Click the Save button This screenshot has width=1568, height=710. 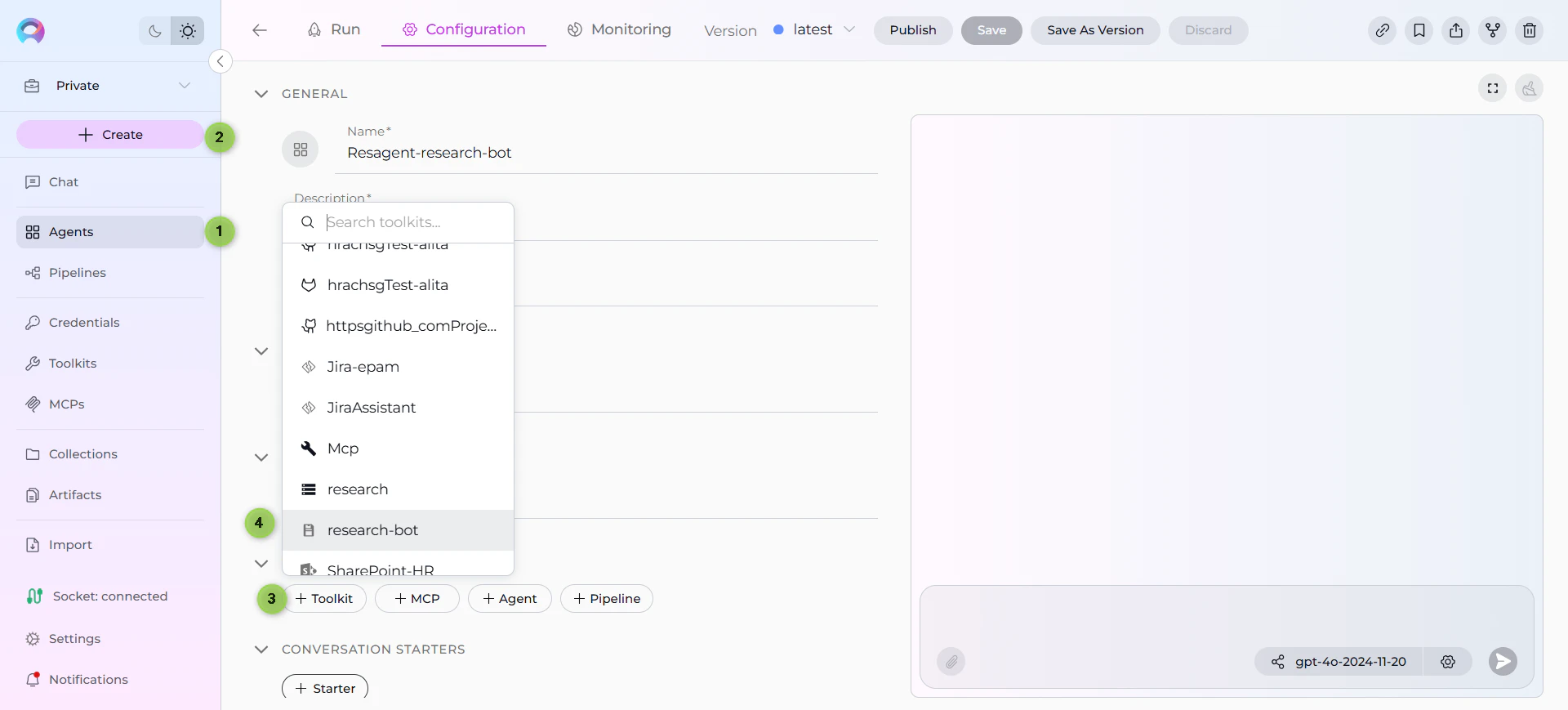(x=991, y=30)
